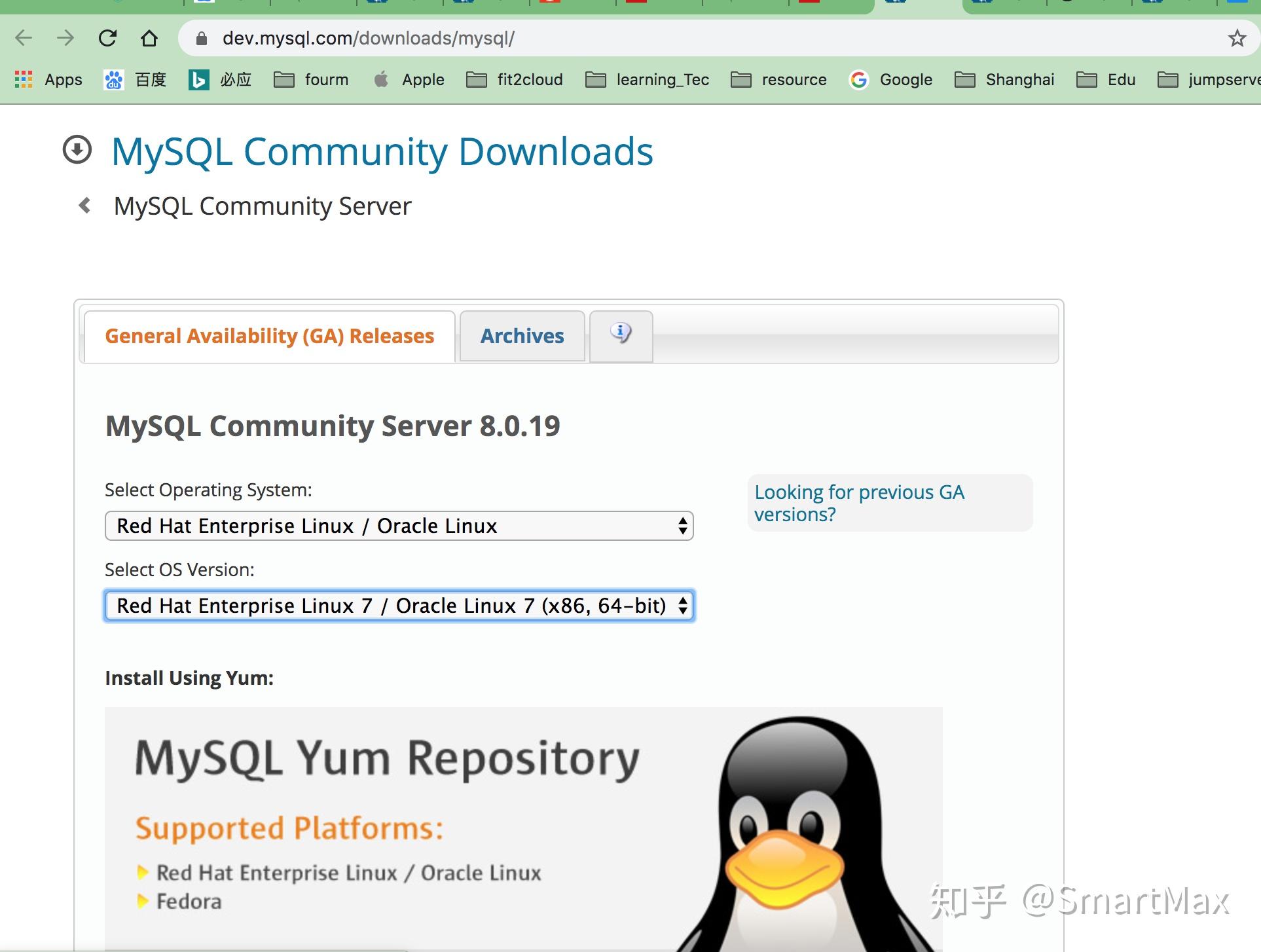Go back with the browser back arrow
1261x952 pixels.
point(24,38)
